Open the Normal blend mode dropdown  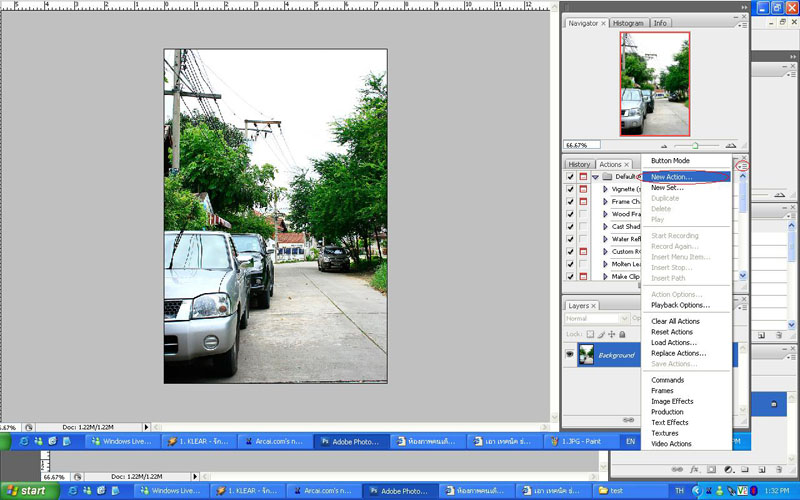596,318
